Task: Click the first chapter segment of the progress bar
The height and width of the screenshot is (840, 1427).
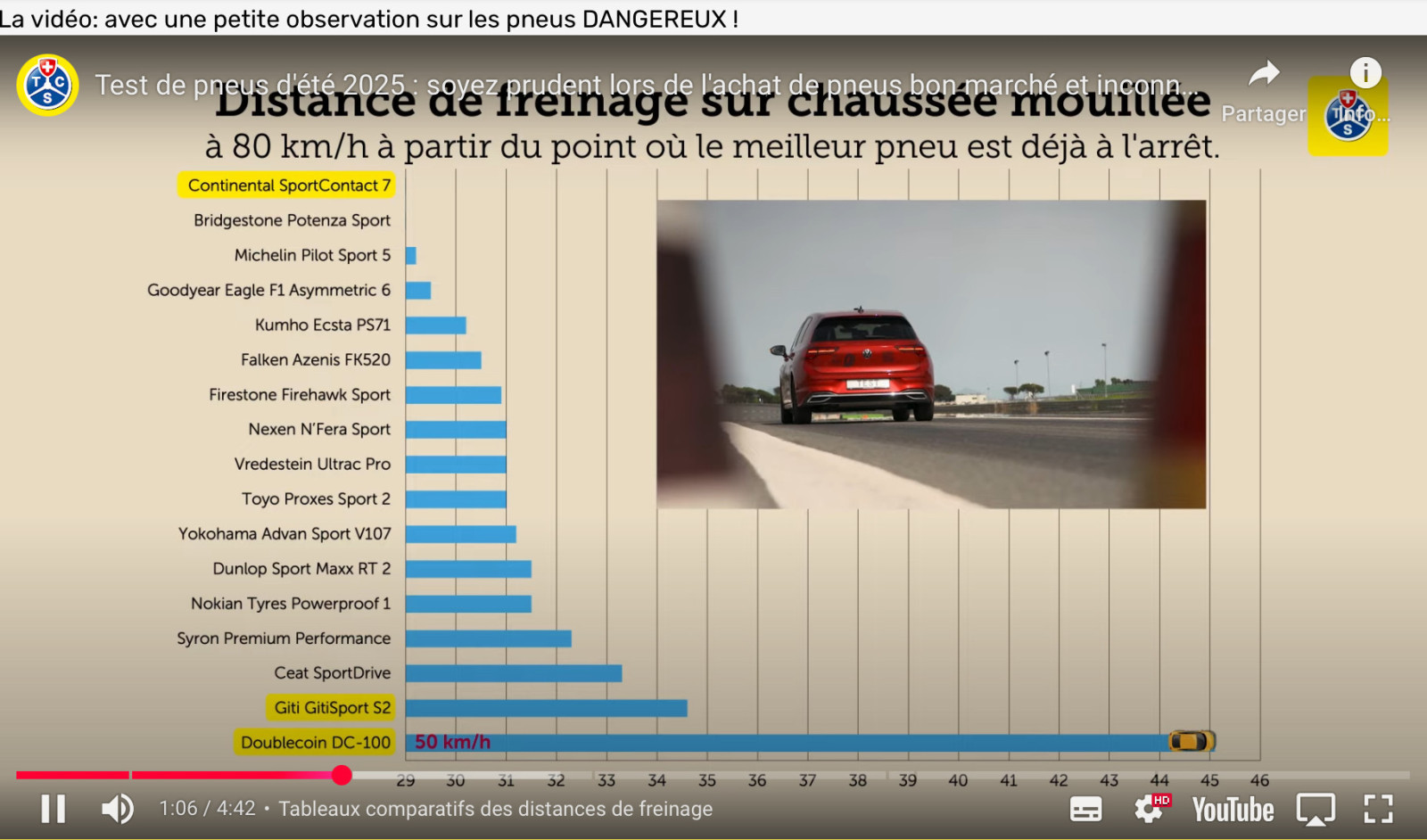Action: coord(72,775)
